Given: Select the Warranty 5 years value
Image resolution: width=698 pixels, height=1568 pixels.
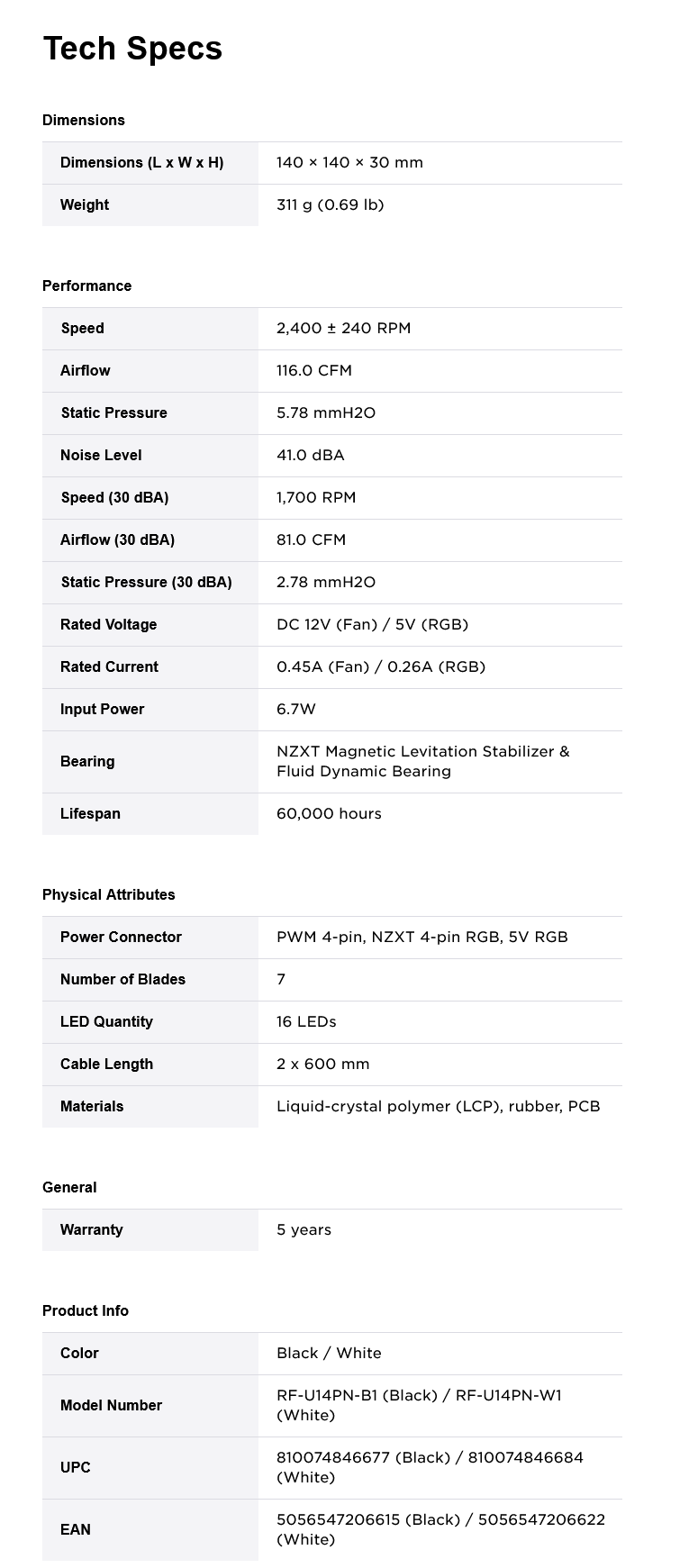Looking at the screenshot, I should [304, 1230].
